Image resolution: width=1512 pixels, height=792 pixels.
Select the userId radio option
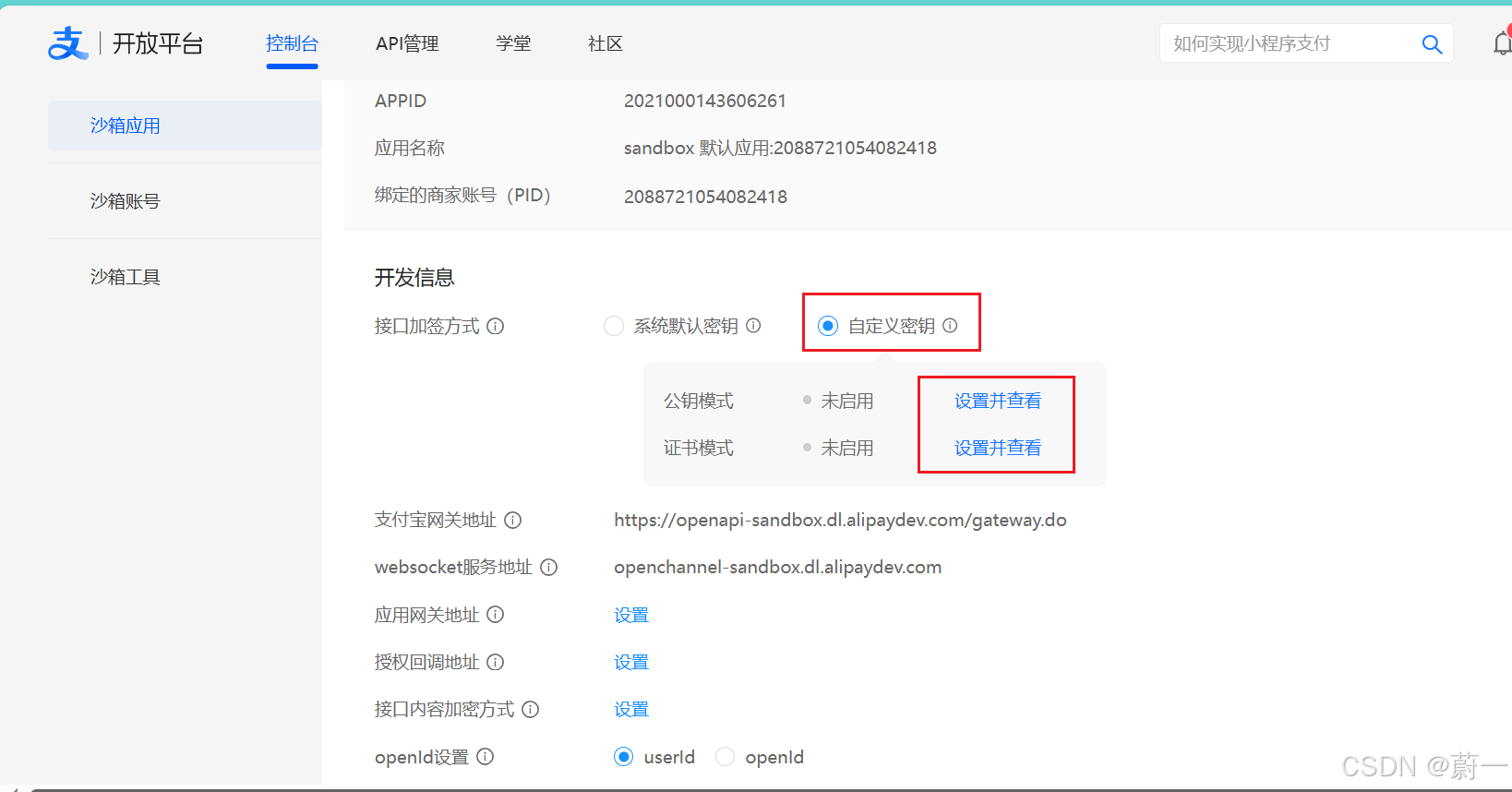pyautogui.click(x=624, y=757)
